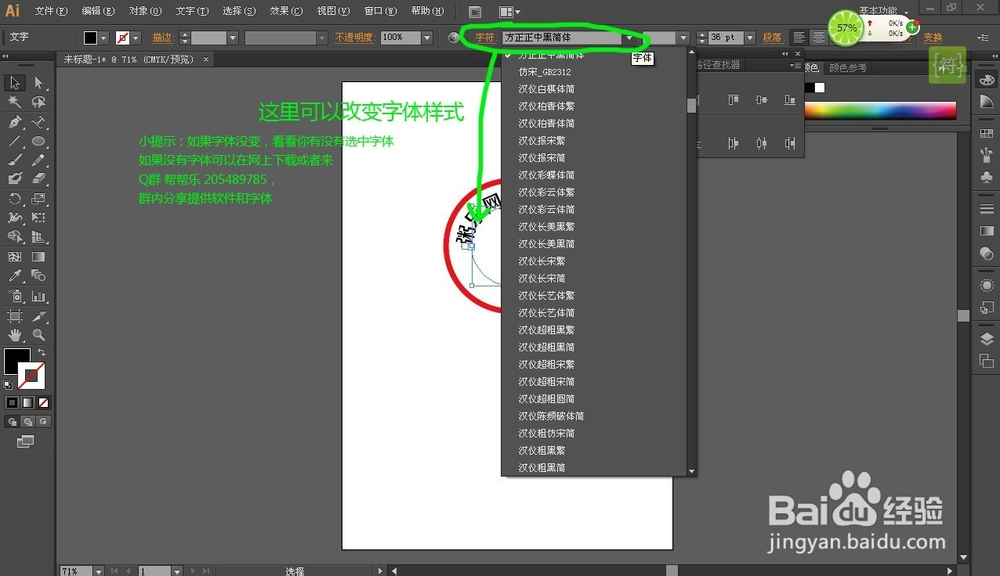Select the Direct Selection tool
The height and width of the screenshot is (576, 1000).
click(38, 83)
